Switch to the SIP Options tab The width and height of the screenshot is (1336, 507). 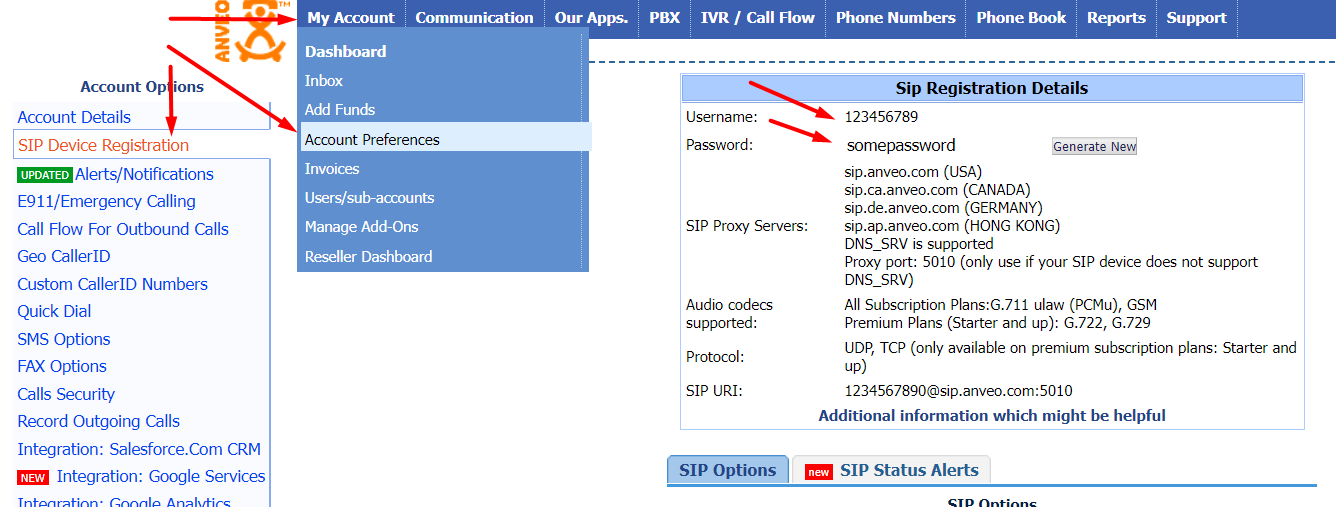point(727,471)
